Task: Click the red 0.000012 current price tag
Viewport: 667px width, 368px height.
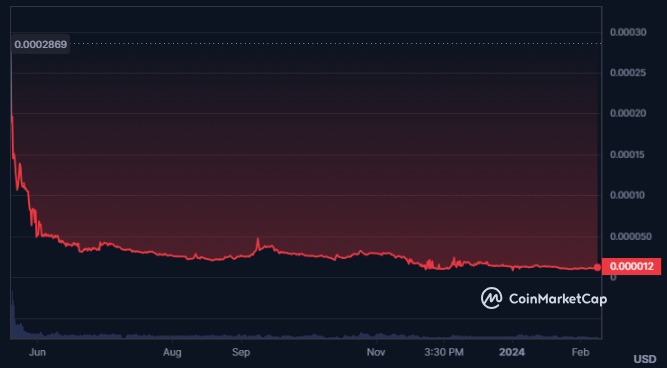Action: pos(631,267)
